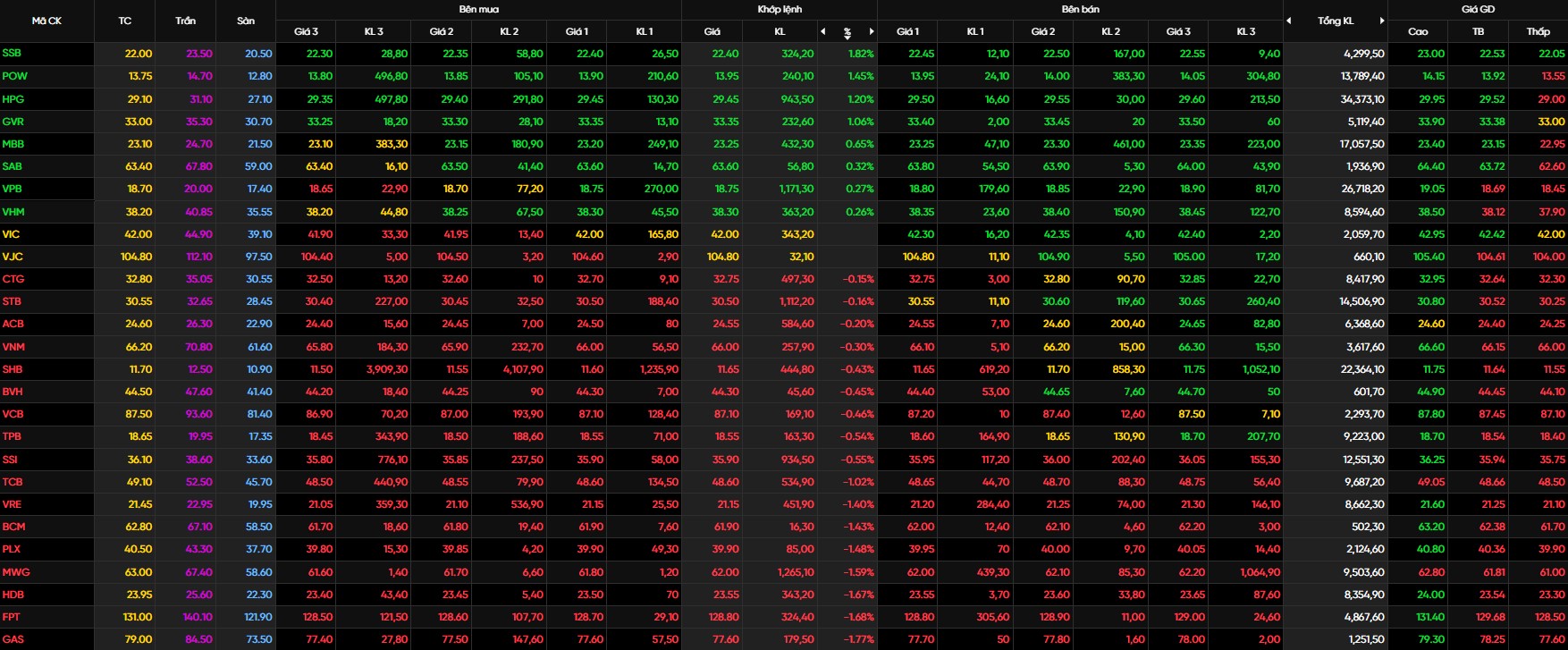Click SAB low price 62.60
The width and height of the screenshot is (1568, 650).
(1552, 166)
